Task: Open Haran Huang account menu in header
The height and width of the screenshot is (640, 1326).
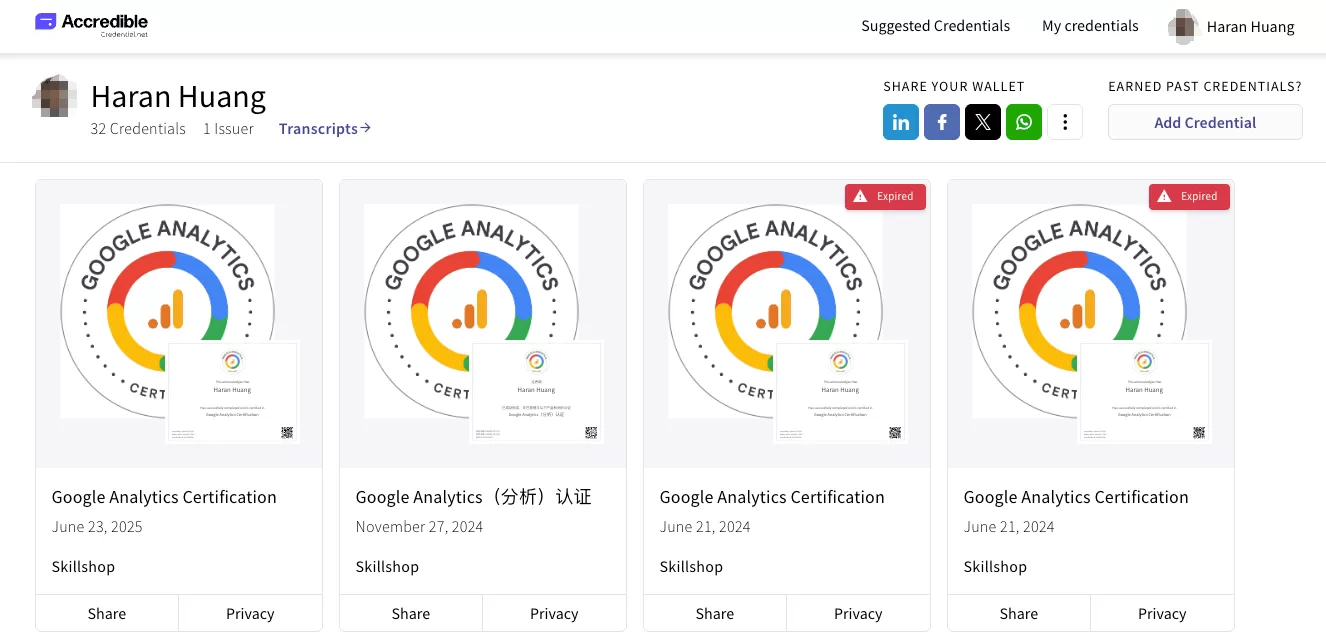Action: coord(1232,27)
